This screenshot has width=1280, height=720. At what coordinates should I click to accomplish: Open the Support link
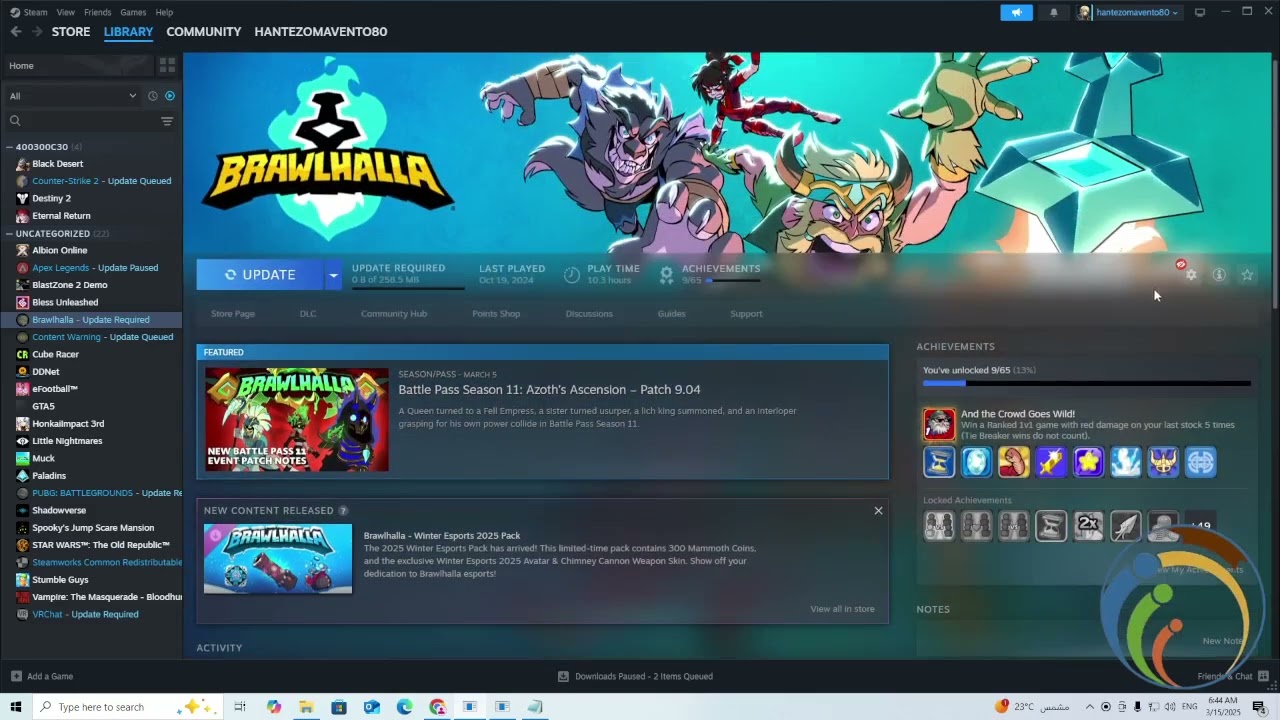tap(746, 314)
